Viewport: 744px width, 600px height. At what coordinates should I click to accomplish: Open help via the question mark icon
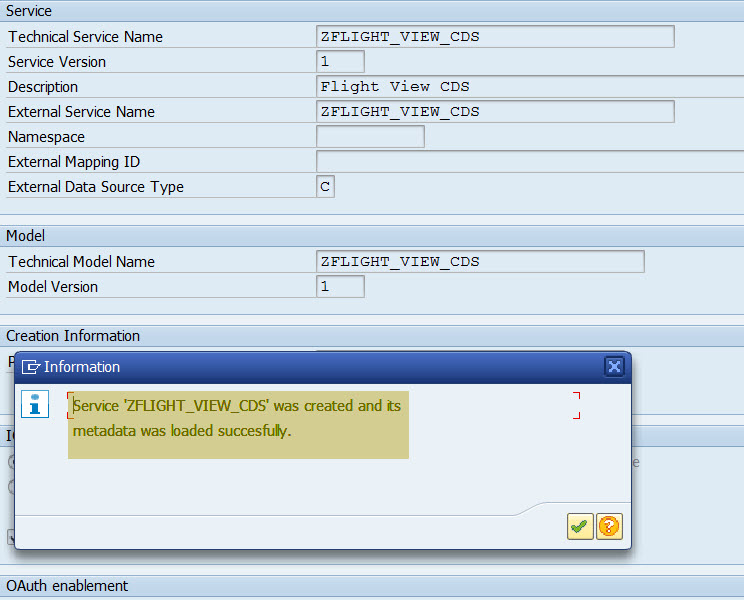[609, 526]
